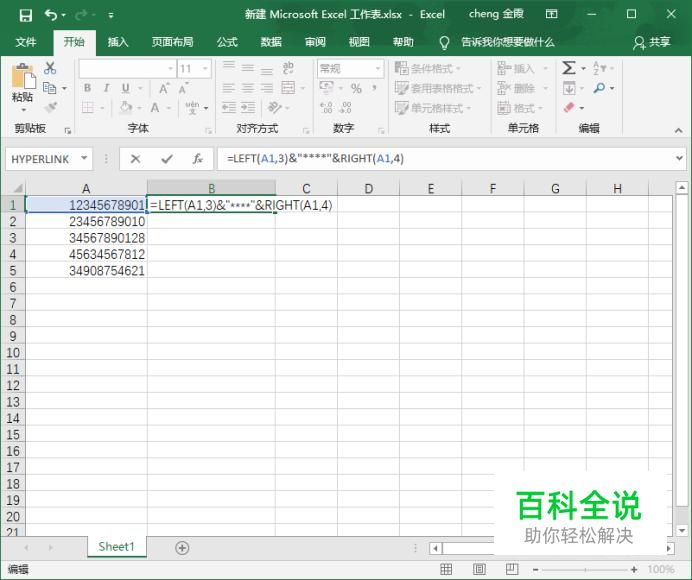692x580 pixels.
Task: Switch to the 视图 View tab
Action: [x=359, y=42]
